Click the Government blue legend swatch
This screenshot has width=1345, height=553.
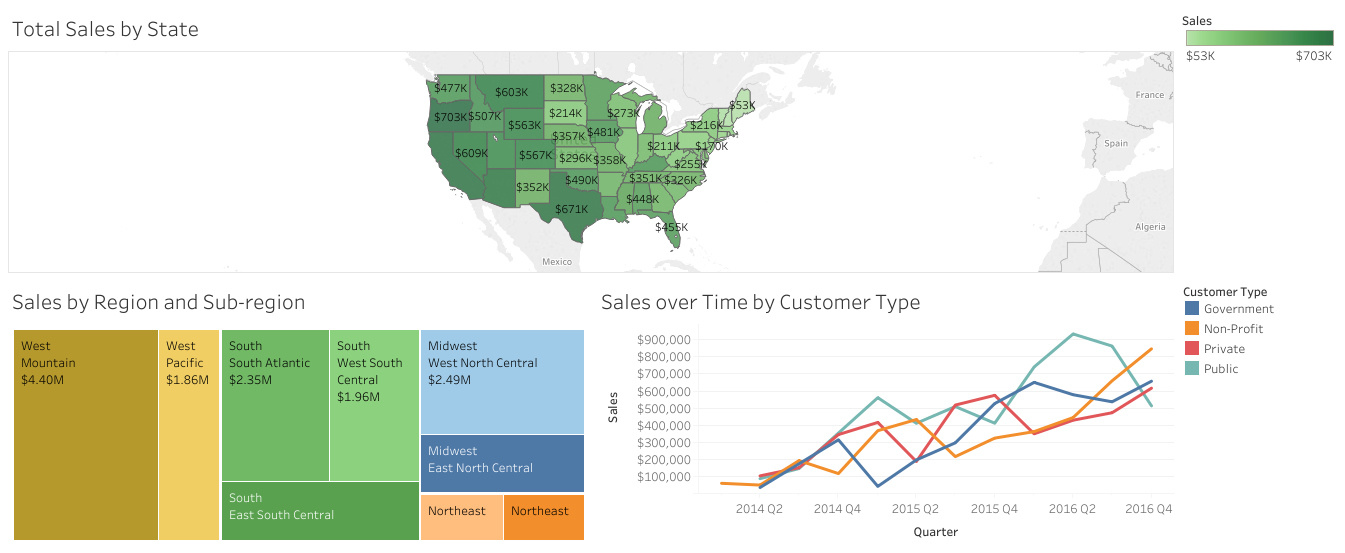tap(1191, 309)
